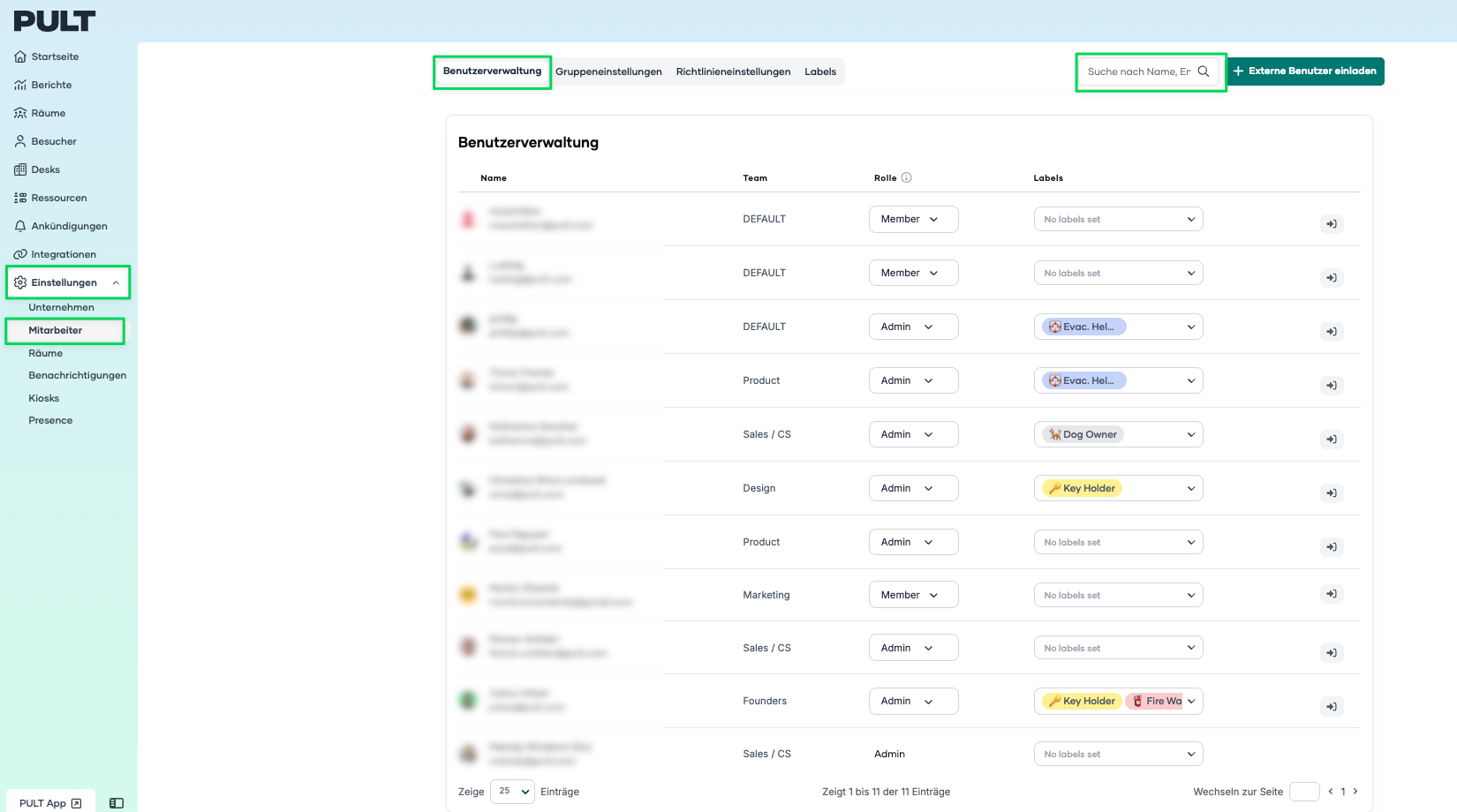Switch to the Gruppeneinstellungen tab
Viewport: 1457px width, 812px height.
click(x=608, y=71)
